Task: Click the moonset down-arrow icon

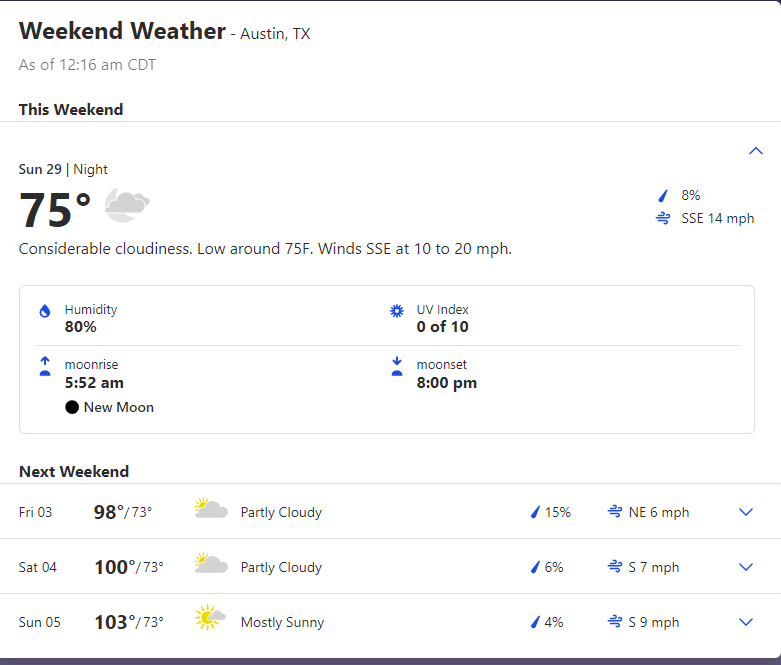Action: click(x=397, y=366)
